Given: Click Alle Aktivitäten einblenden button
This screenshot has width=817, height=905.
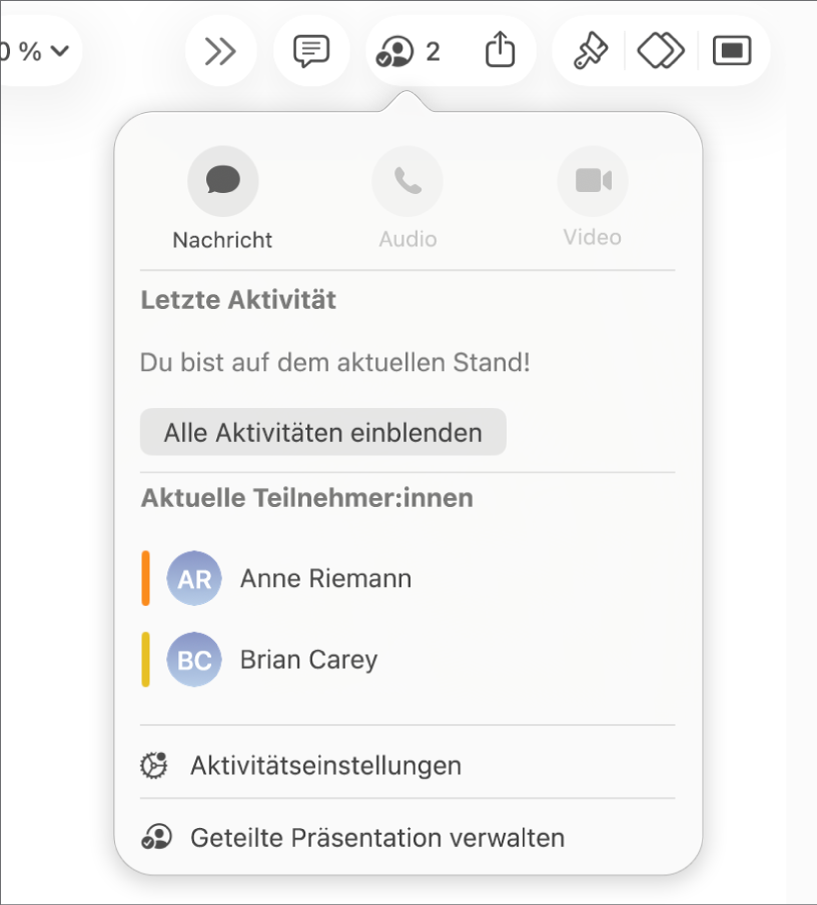Looking at the screenshot, I should point(323,432).
